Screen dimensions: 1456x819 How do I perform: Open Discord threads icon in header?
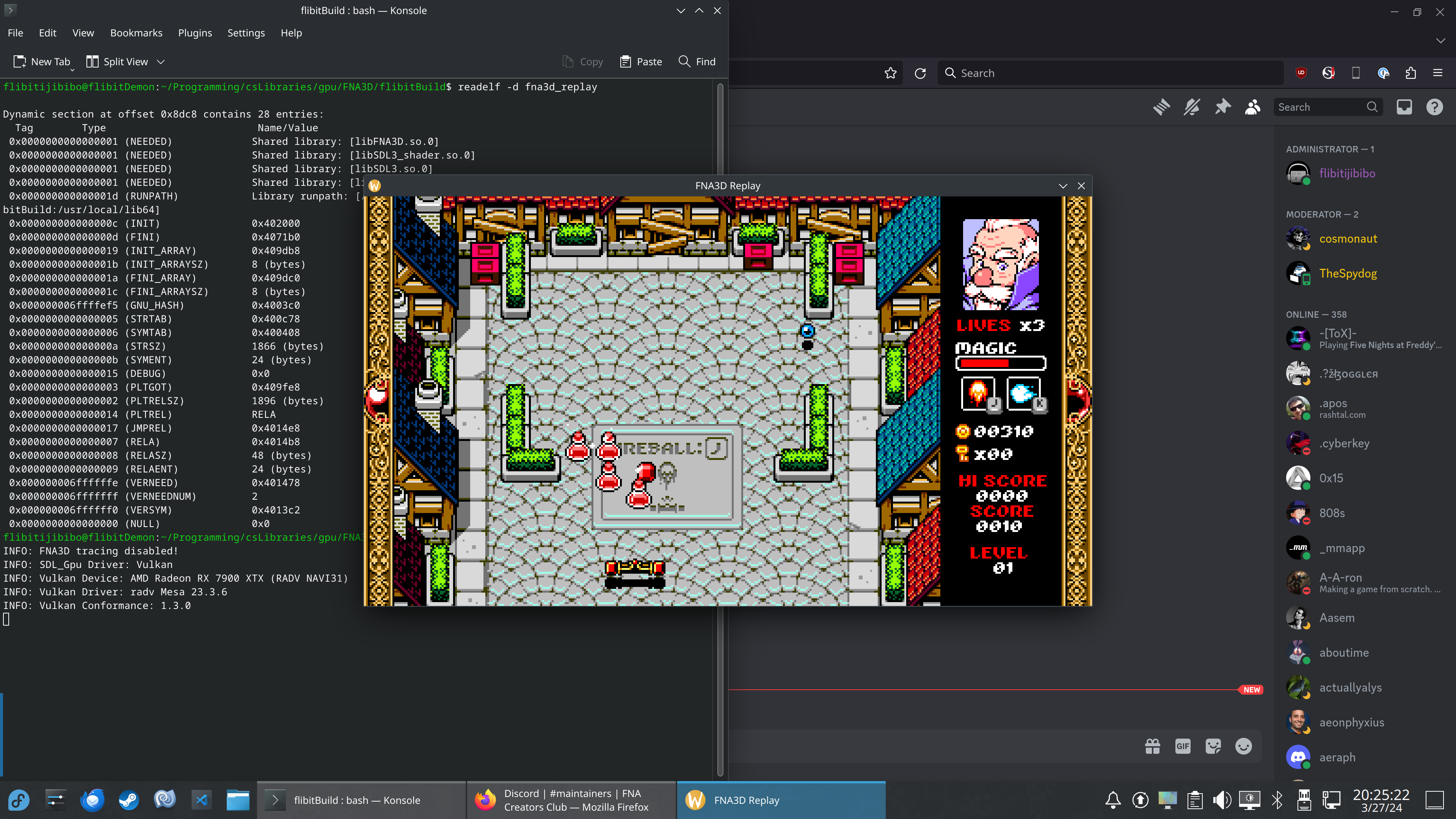click(x=1161, y=107)
